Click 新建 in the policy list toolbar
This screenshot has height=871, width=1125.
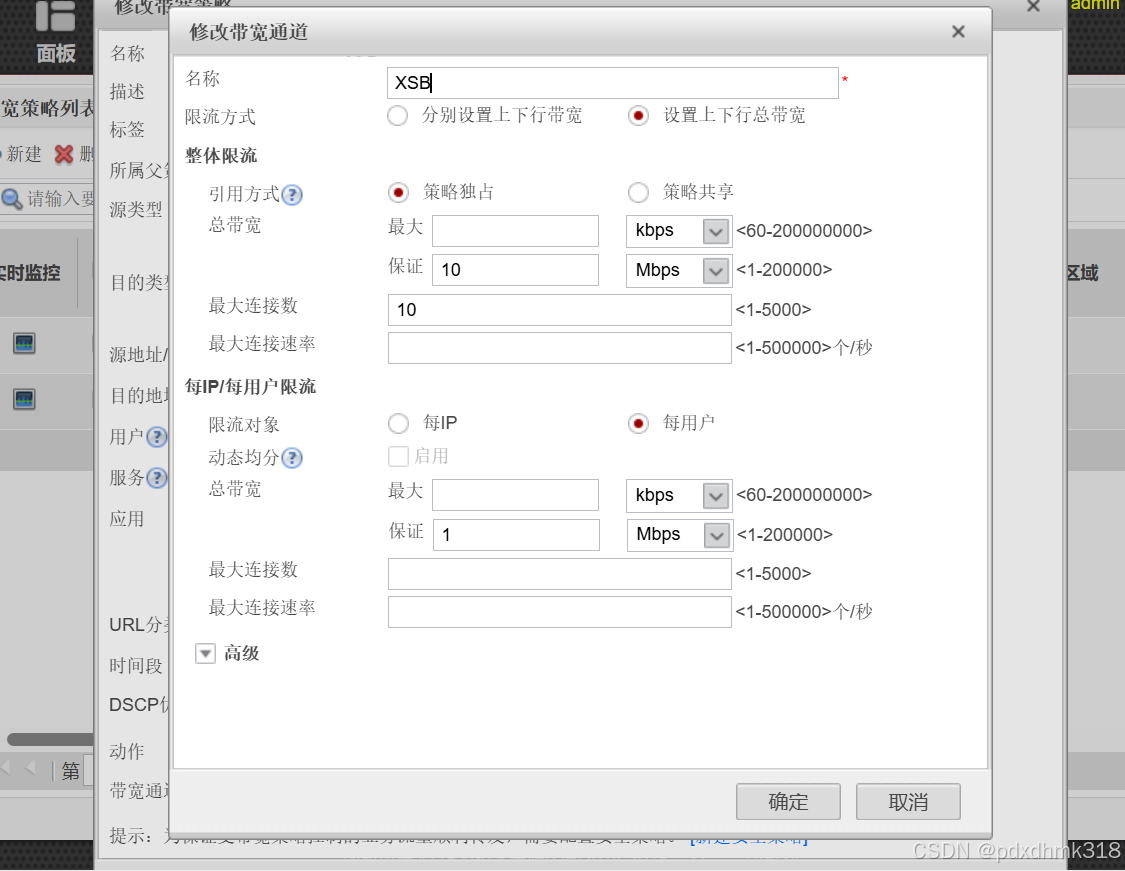pyautogui.click(x=24, y=154)
